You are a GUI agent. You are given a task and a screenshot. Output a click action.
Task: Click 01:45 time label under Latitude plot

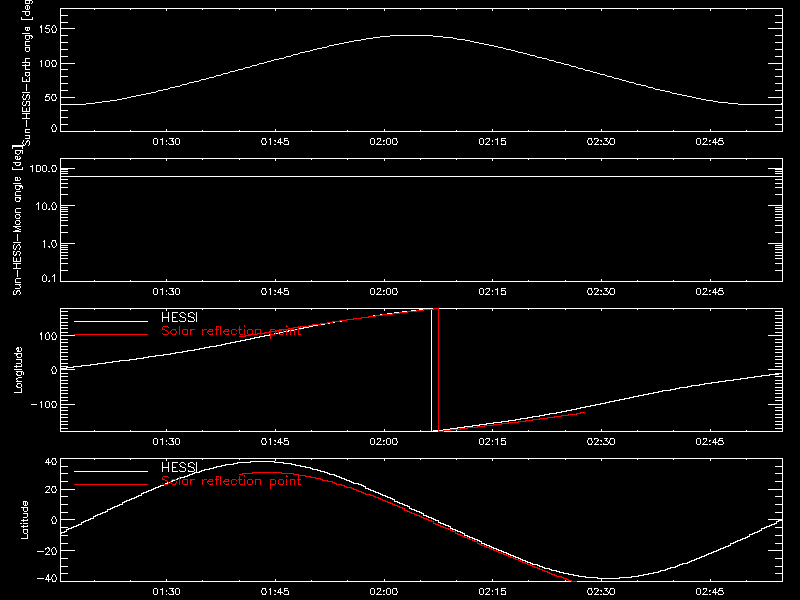(x=275, y=592)
